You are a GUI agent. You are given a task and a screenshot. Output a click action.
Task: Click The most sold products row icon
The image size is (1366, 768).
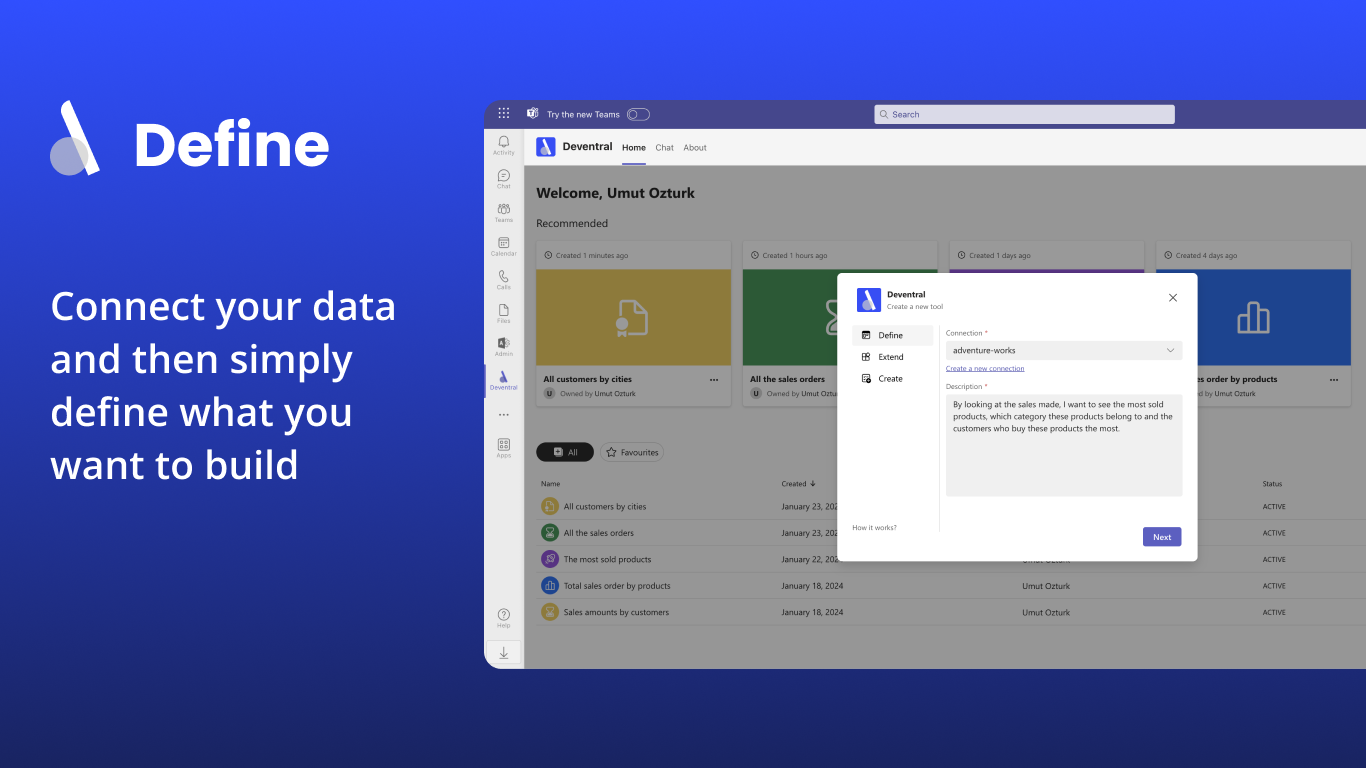(x=550, y=559)
